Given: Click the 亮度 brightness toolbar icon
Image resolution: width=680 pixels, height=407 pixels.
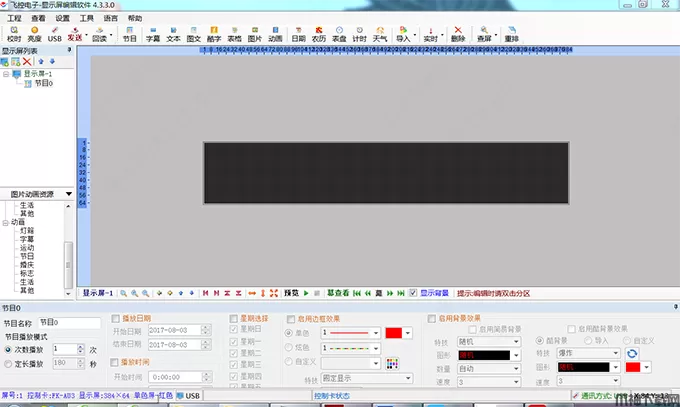Looking at the screenshot, I should click(34, 33).
